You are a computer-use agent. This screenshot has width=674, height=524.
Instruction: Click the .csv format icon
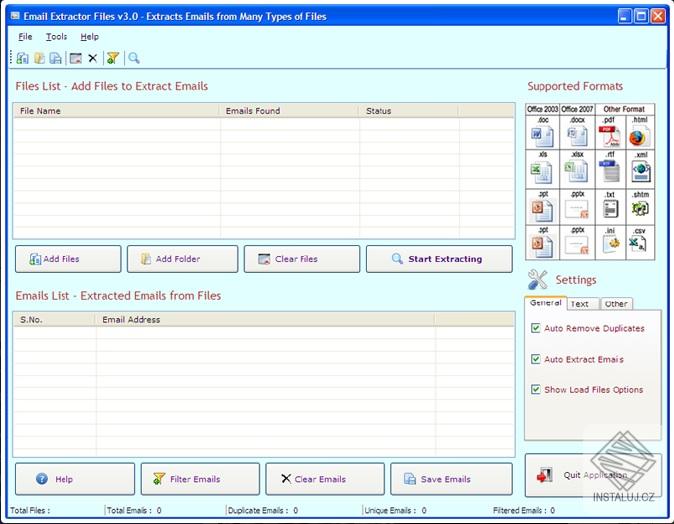pos(637,244)
